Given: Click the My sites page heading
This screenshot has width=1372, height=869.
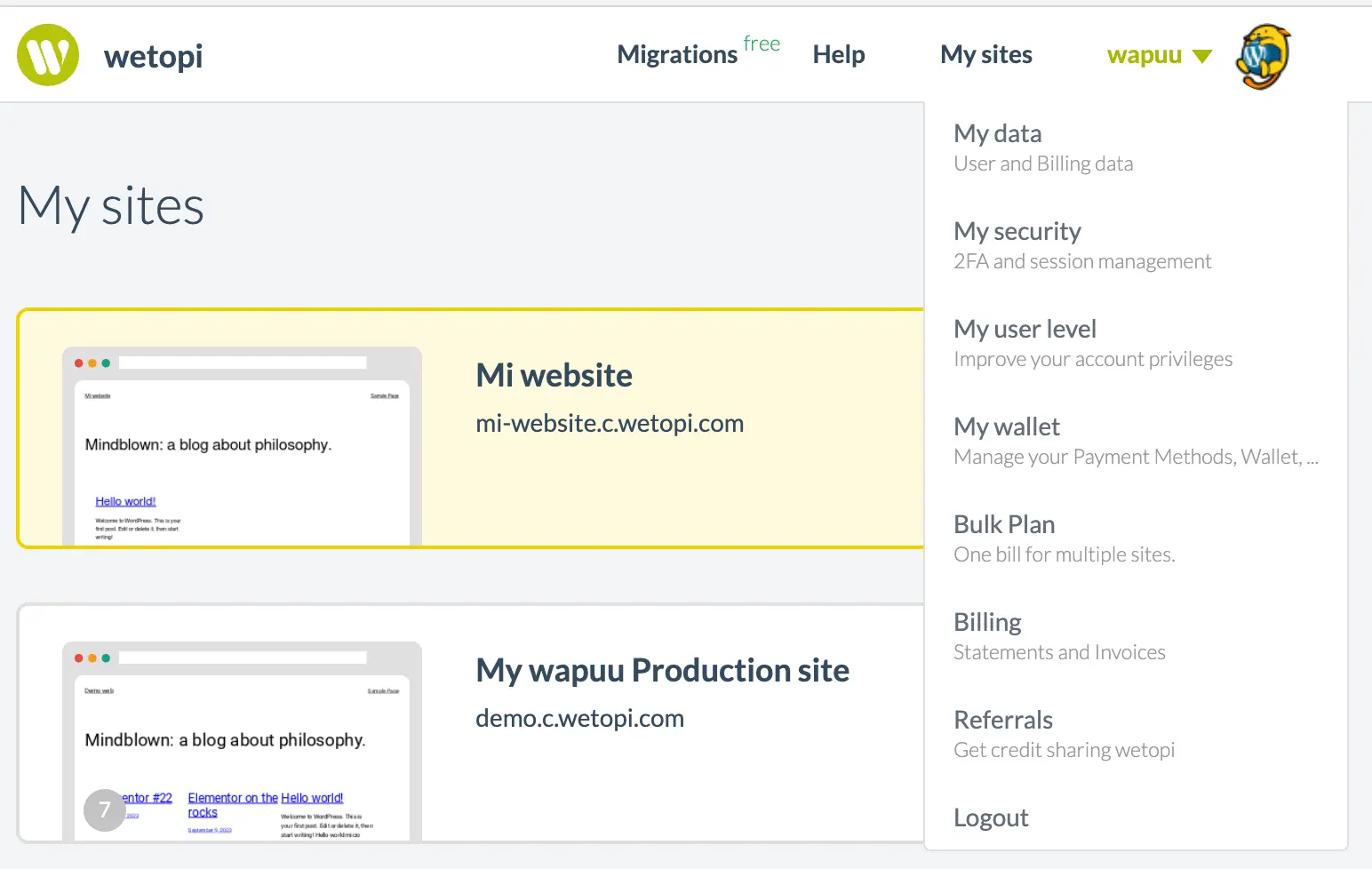Looking at the screenshot, I should (x=111, y=206).
